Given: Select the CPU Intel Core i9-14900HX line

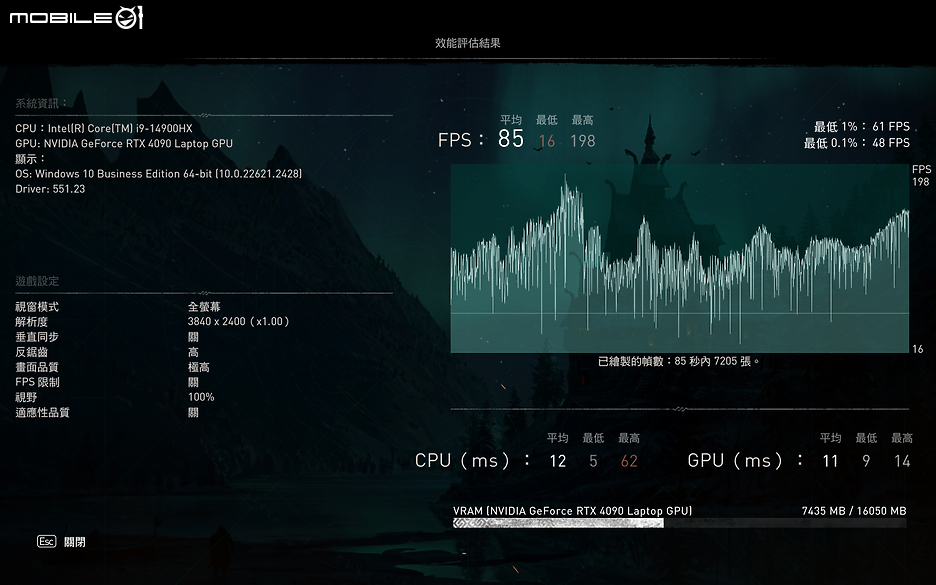Looking at the screenshot, I should [x=104, y=128].
